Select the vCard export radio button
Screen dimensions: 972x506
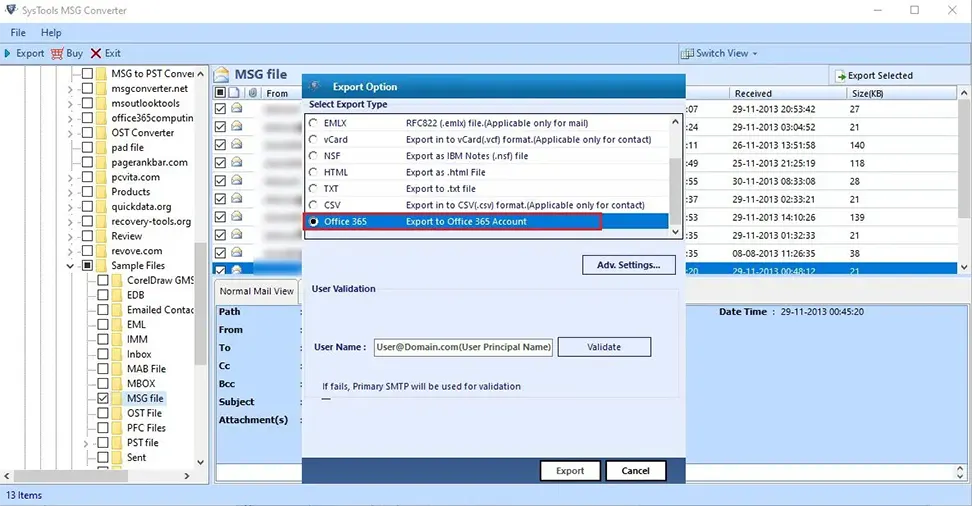click(313, 140)
